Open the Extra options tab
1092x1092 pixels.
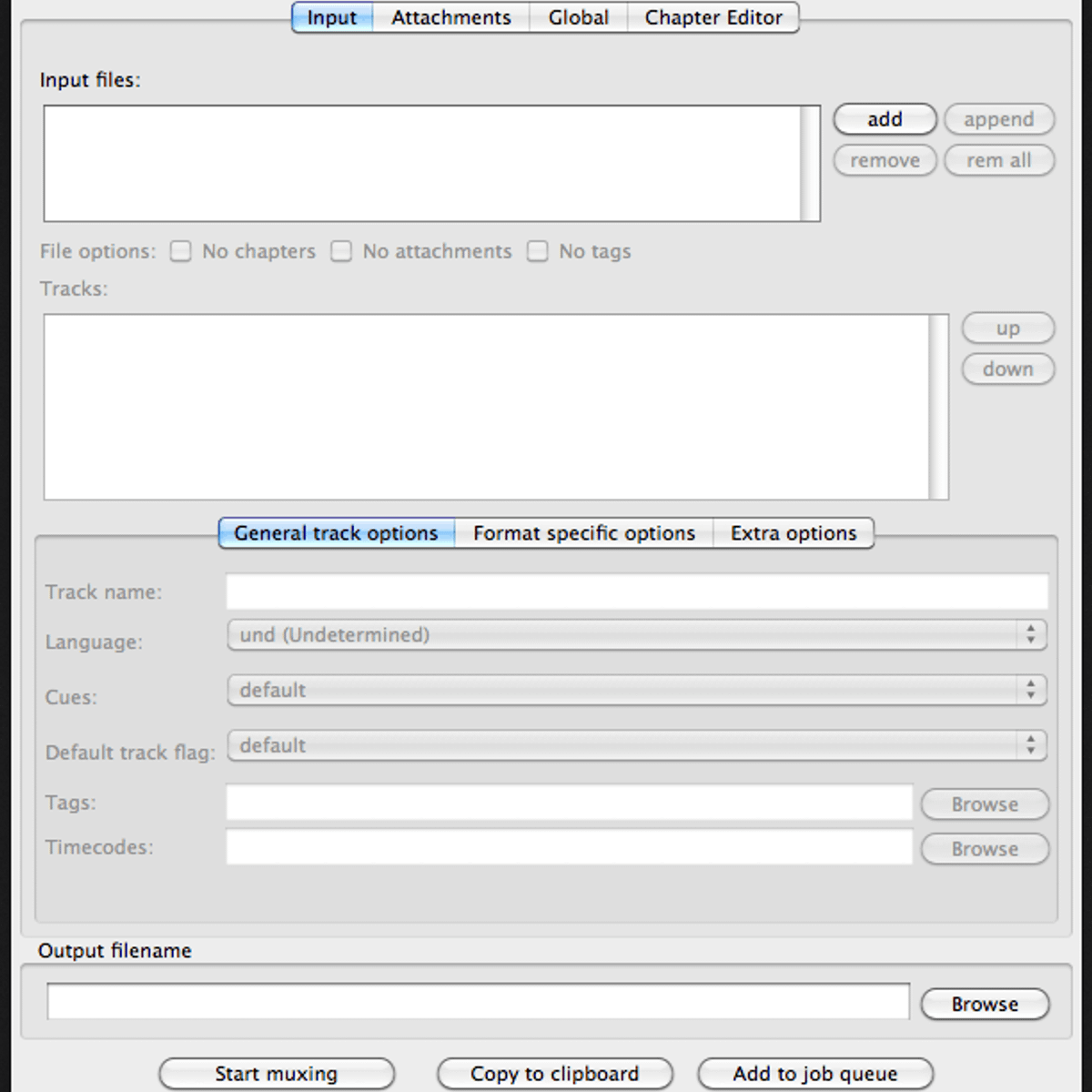click(793, 533)
